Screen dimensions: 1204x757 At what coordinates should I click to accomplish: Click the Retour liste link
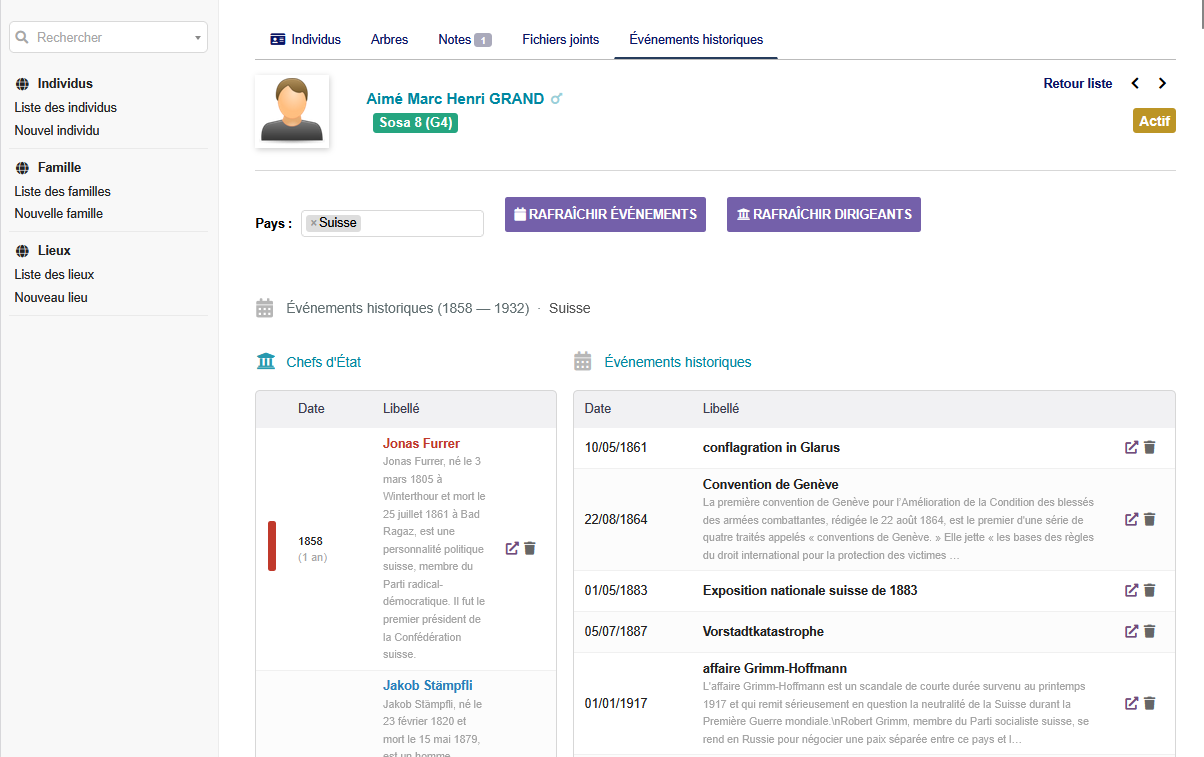pos(1077,84)
